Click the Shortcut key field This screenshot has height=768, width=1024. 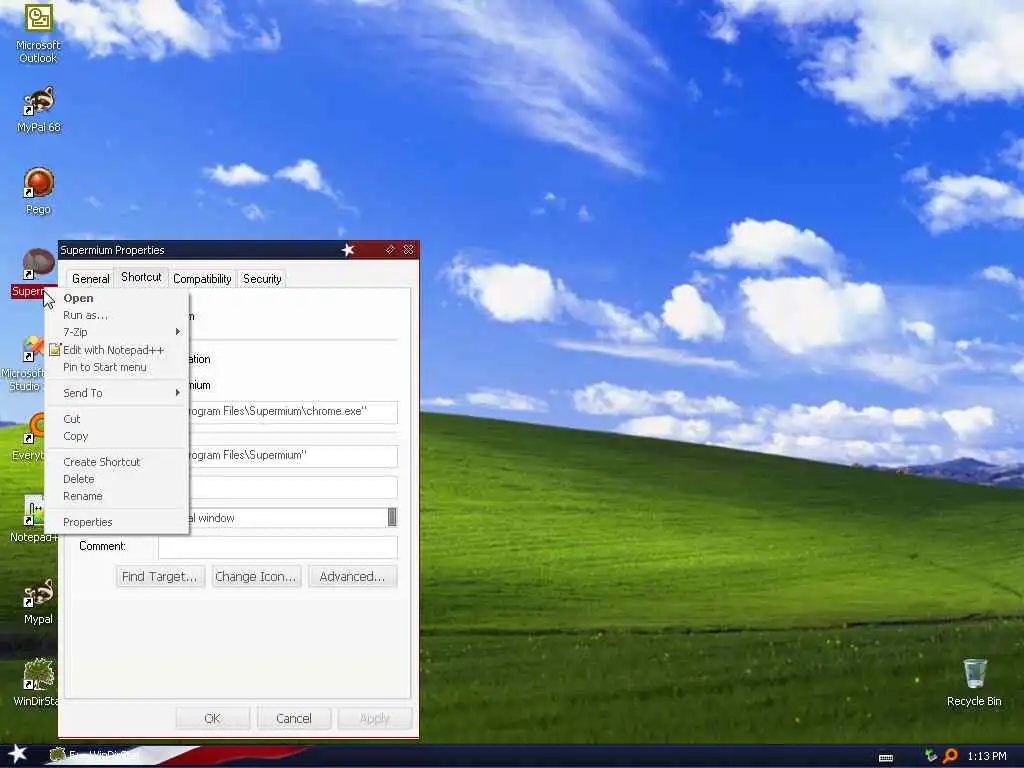pos(293,487)
